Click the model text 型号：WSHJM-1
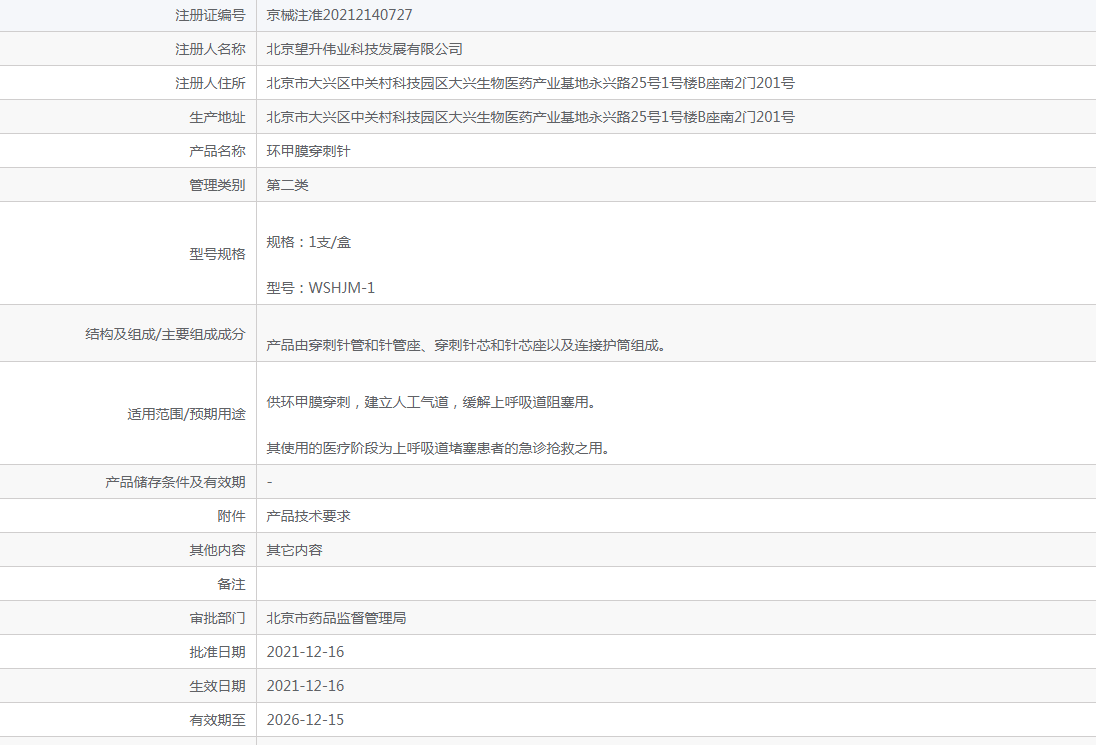The width and height of the screenshot is (1096, 745). (x=320, y=288)
